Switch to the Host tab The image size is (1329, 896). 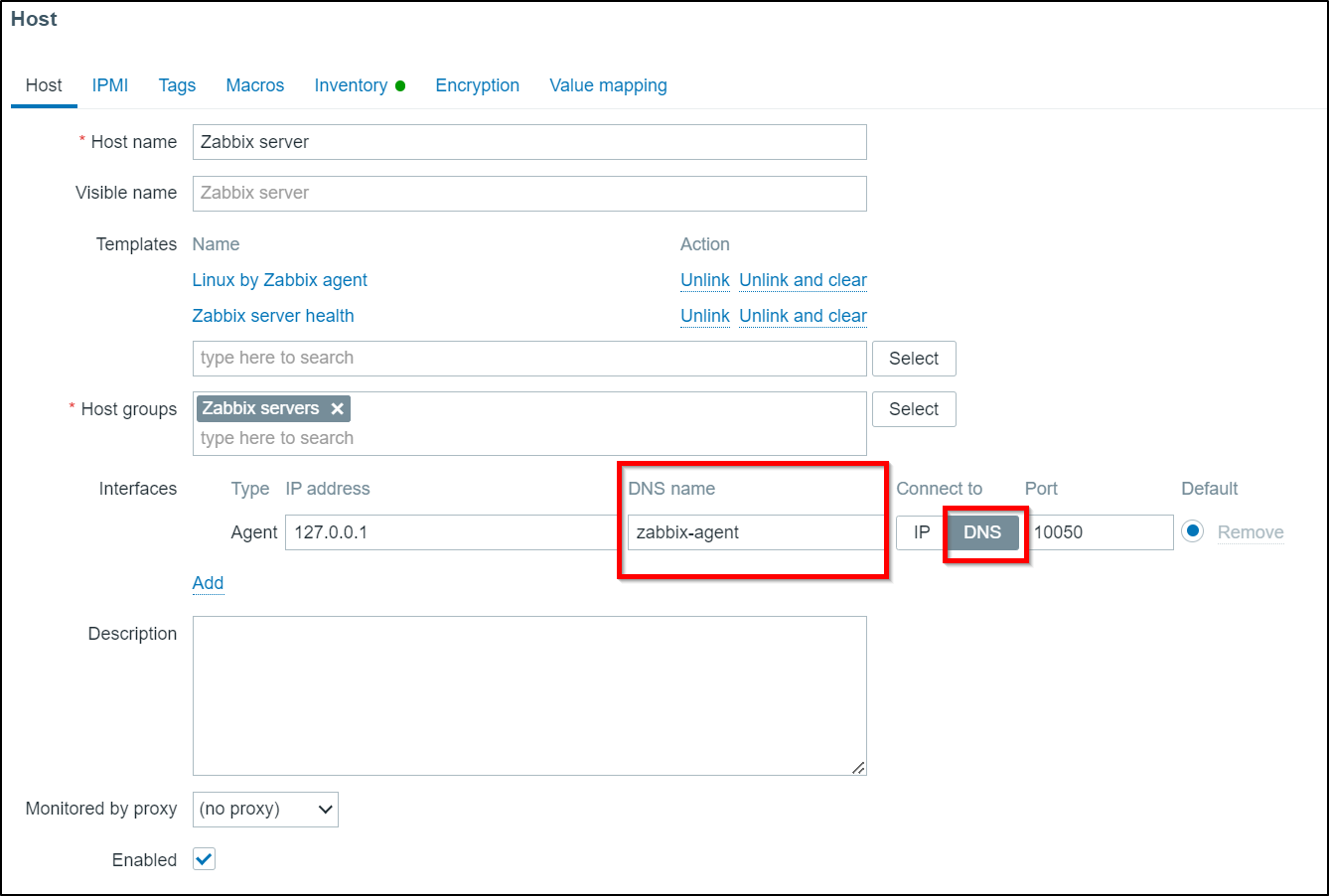point(44,85)
